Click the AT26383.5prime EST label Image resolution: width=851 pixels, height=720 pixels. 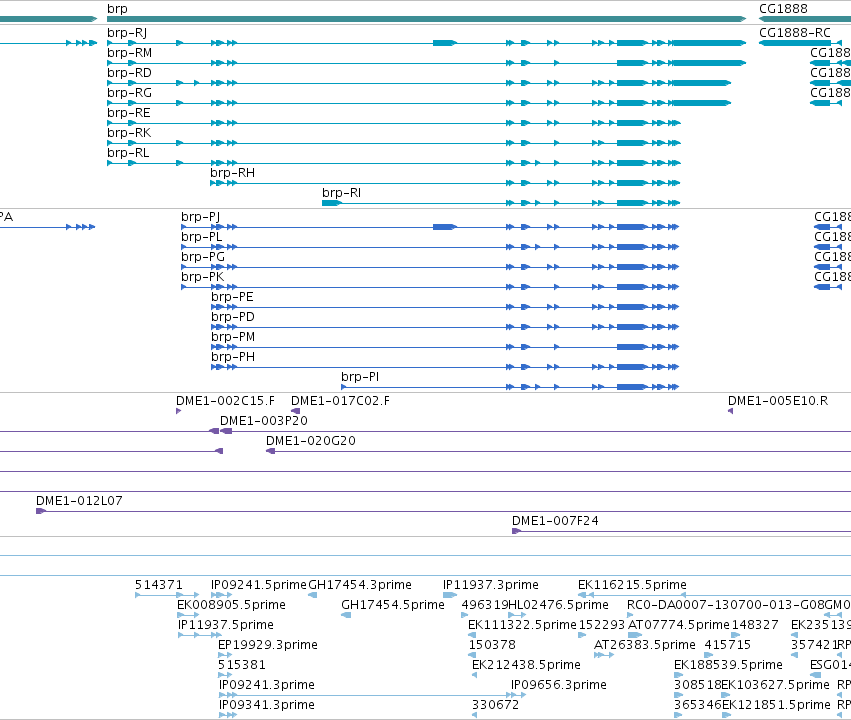click(645, 645)
